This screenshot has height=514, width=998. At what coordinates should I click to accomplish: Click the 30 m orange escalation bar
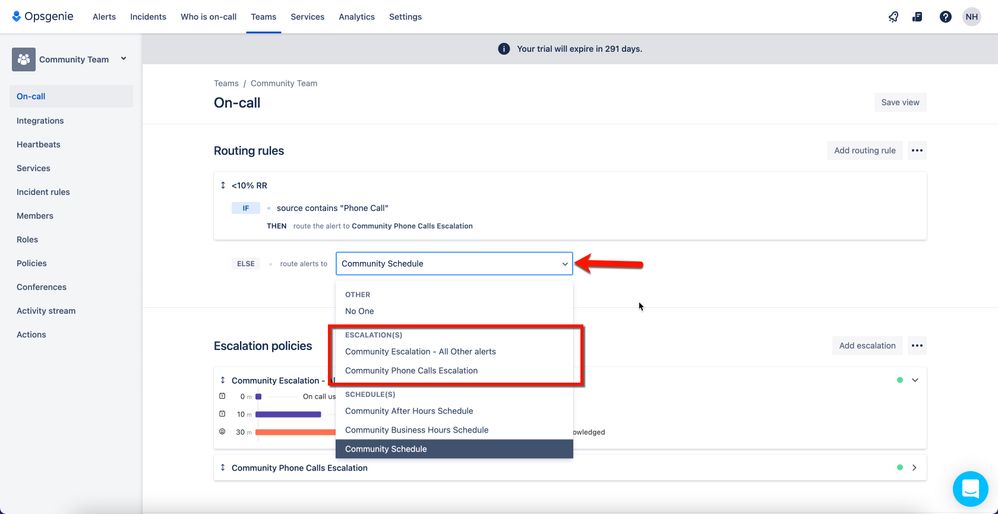pyautogui.click(x=295, y=432)
